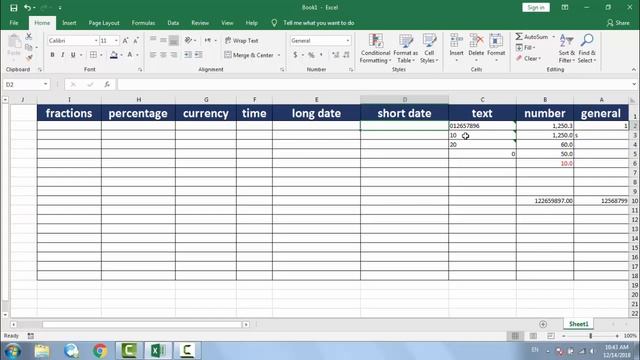
Task: Center cell text horizontally
Action: [163, 55]
